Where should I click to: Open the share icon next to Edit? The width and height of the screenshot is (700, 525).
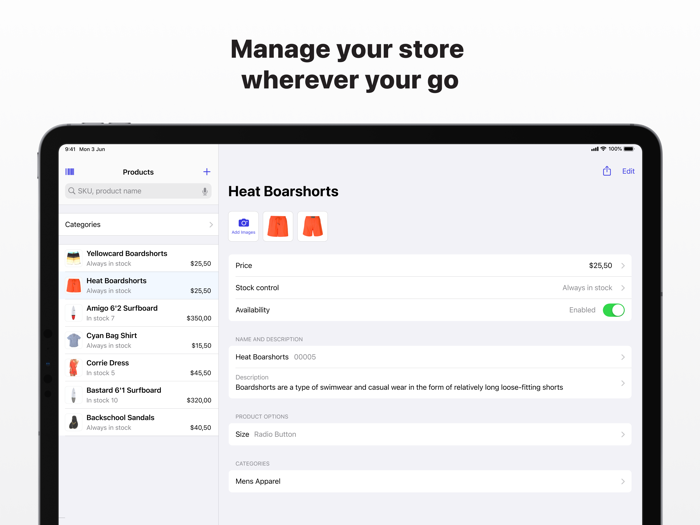[x=607, y=171]
